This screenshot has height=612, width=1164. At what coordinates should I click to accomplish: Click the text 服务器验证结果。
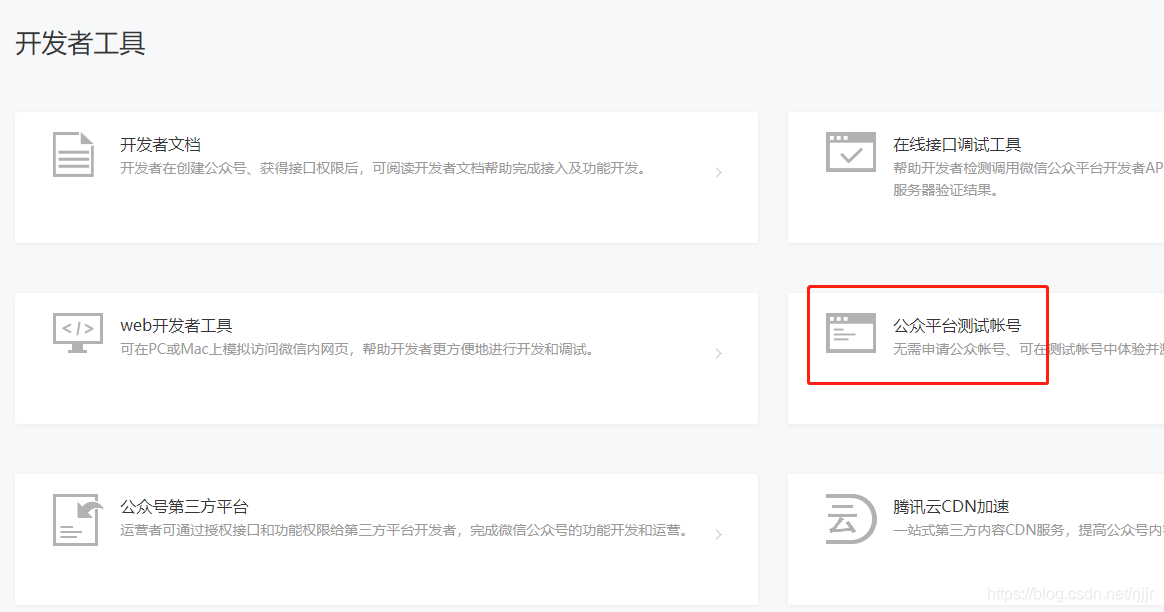[x=946, y=190]
